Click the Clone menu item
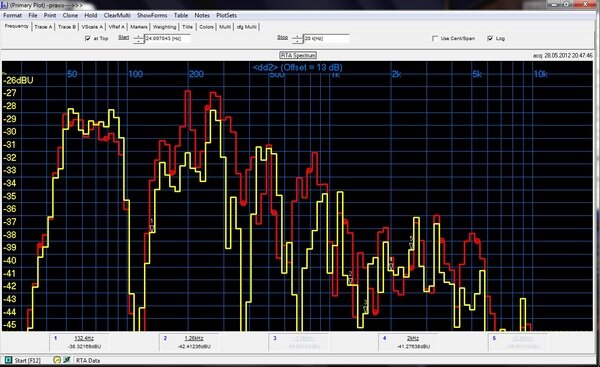The width and height of the screenshot is (600, 367). (x=70, y=15)
